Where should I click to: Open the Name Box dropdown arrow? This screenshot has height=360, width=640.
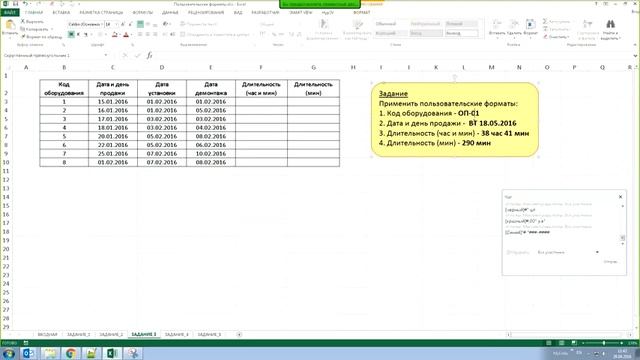106,55
